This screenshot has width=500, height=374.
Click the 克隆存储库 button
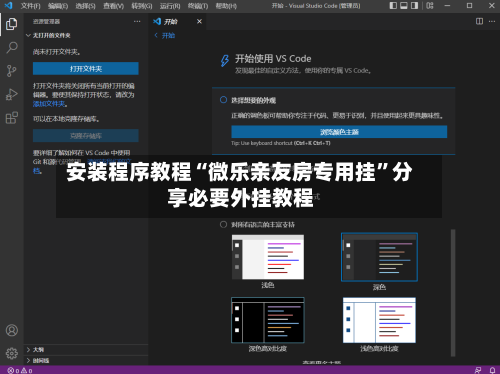86,136
